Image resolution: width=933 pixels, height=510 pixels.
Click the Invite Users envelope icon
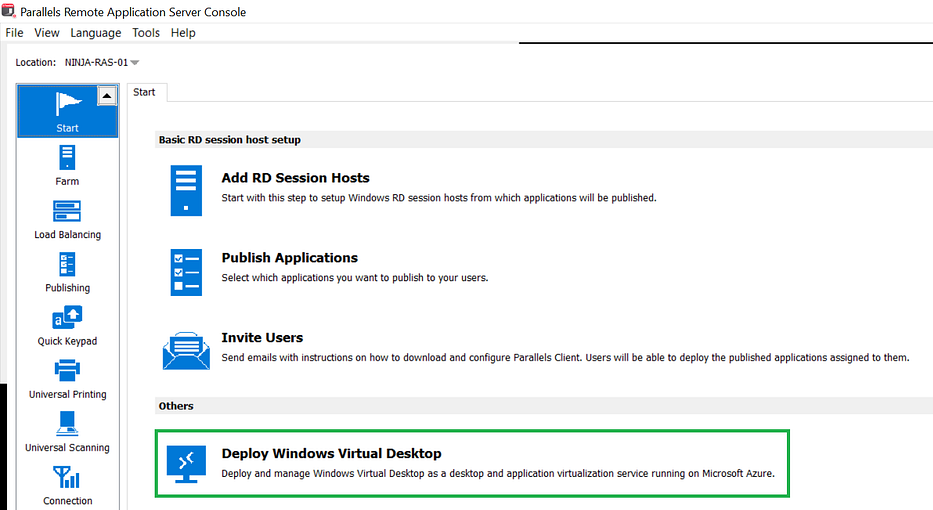tap(186, 351)
